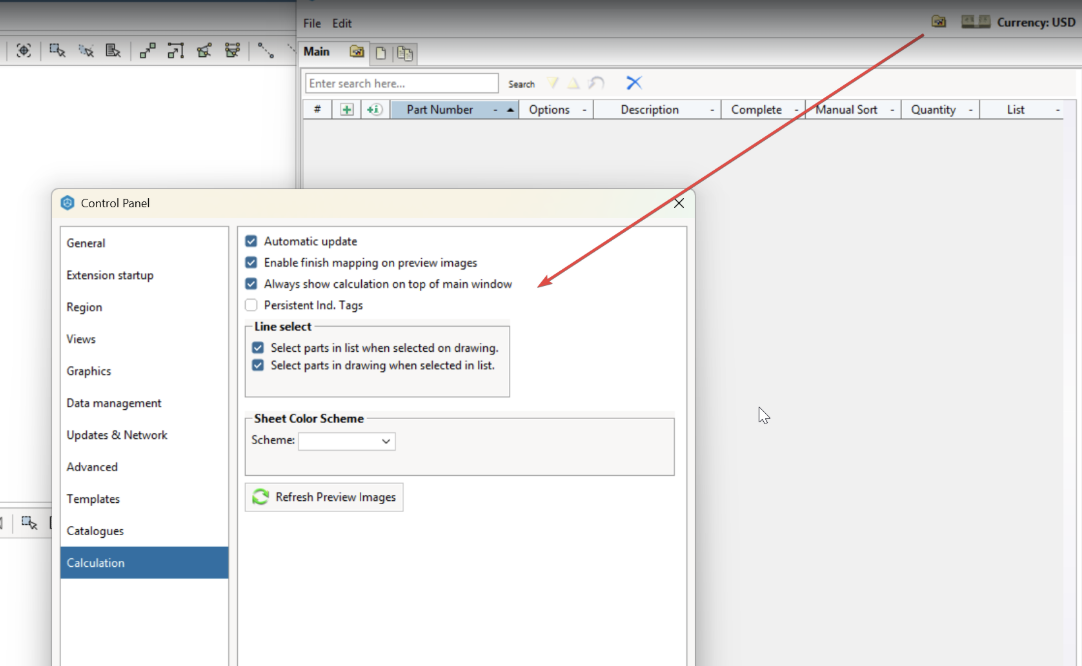Click the select-from-list cursor icon
This screenshot has height=666, width=1082.
113,50
